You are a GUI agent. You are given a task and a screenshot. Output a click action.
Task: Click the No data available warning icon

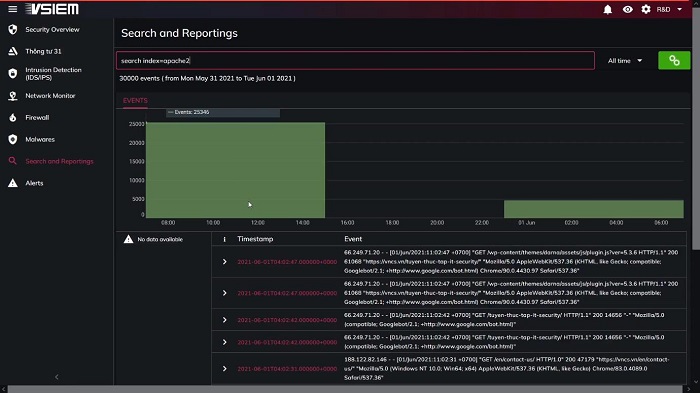(x=129, y=239)
